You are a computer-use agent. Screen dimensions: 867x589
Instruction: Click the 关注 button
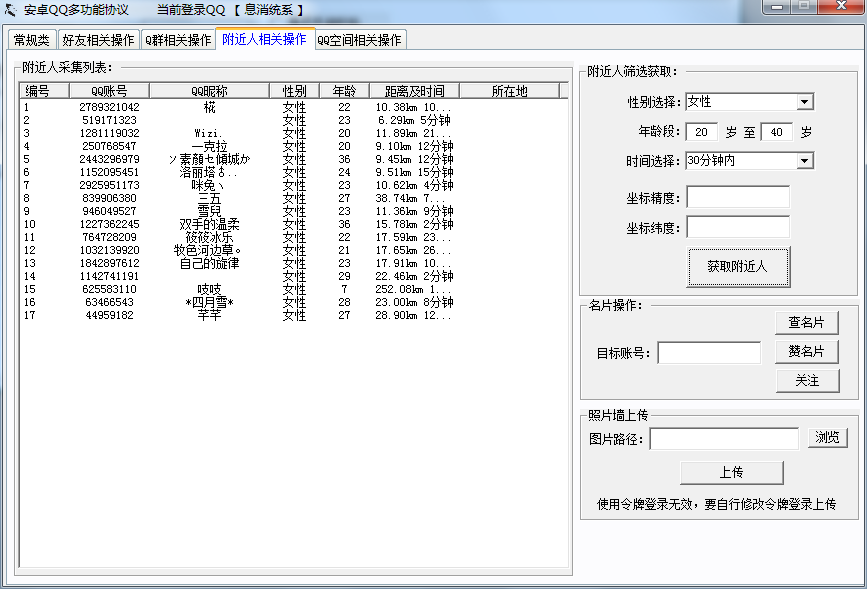(807, 380)
